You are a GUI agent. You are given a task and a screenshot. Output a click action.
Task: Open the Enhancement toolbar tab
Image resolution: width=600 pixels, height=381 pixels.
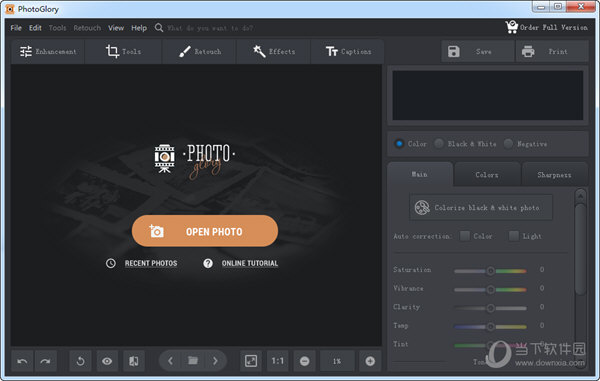tap(48, 51)
